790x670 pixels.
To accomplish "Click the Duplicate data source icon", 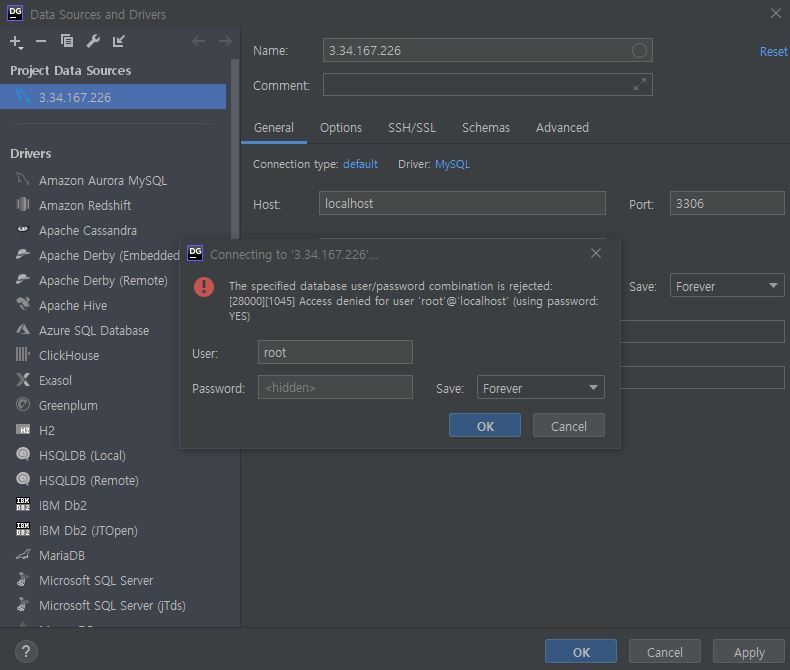I will [67, 41].
